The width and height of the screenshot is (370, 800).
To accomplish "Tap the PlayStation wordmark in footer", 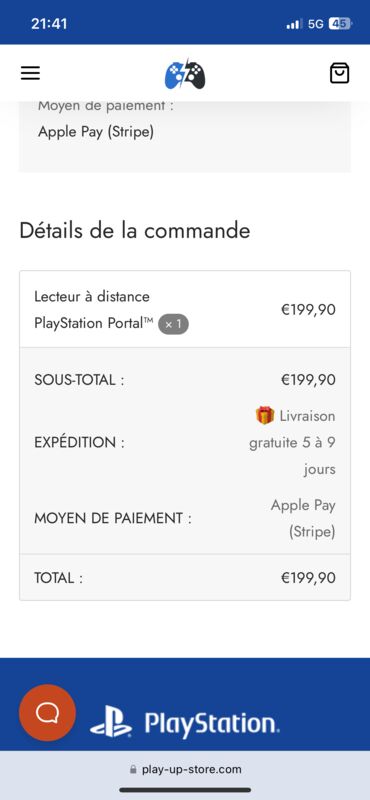I will [212, 722].
